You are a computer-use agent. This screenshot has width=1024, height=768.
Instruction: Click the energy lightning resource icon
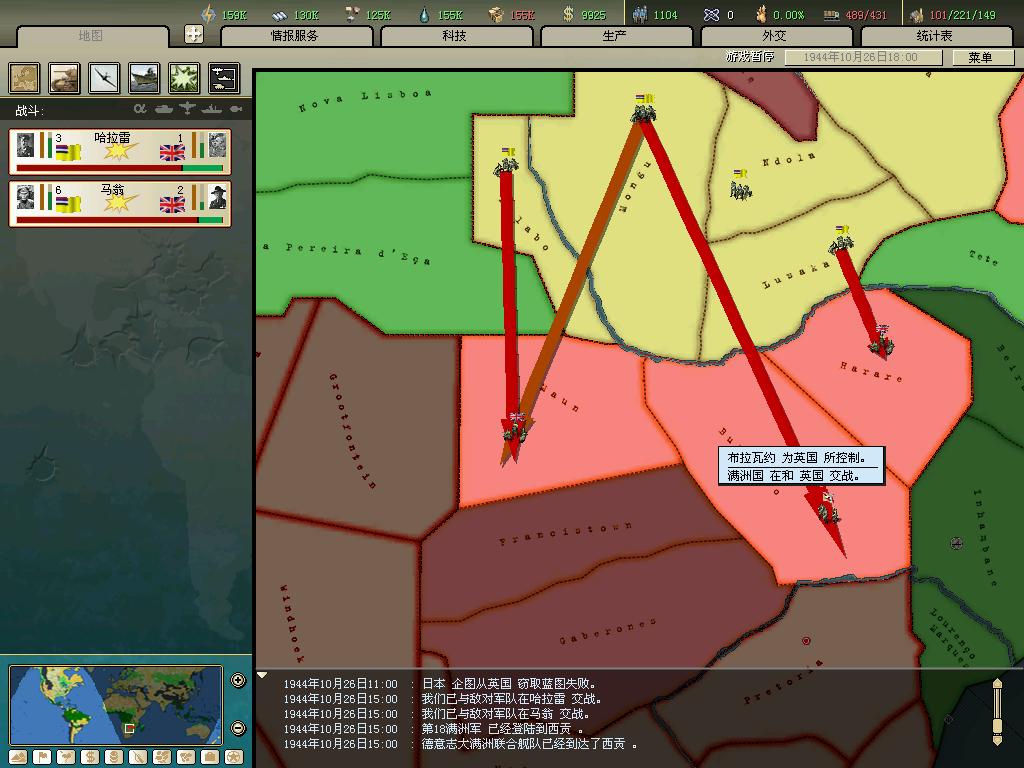click(x=208, y=14)
